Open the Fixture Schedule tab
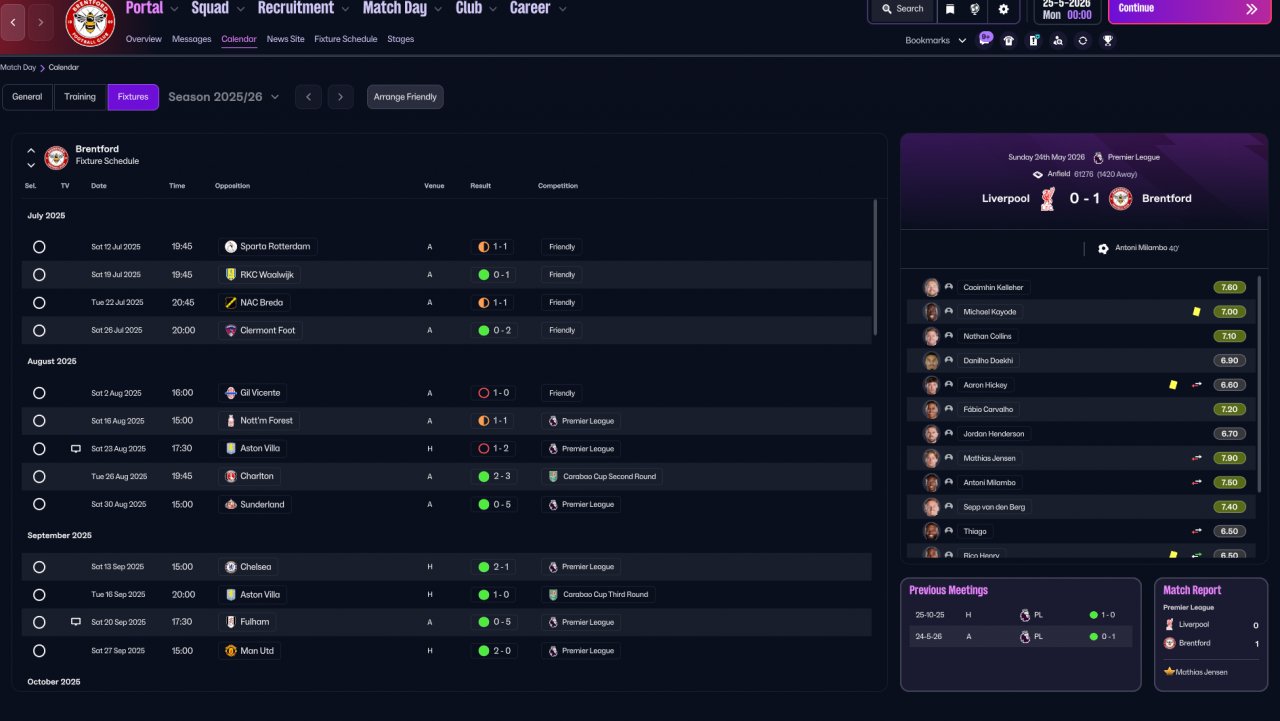 tap(346, 39)
